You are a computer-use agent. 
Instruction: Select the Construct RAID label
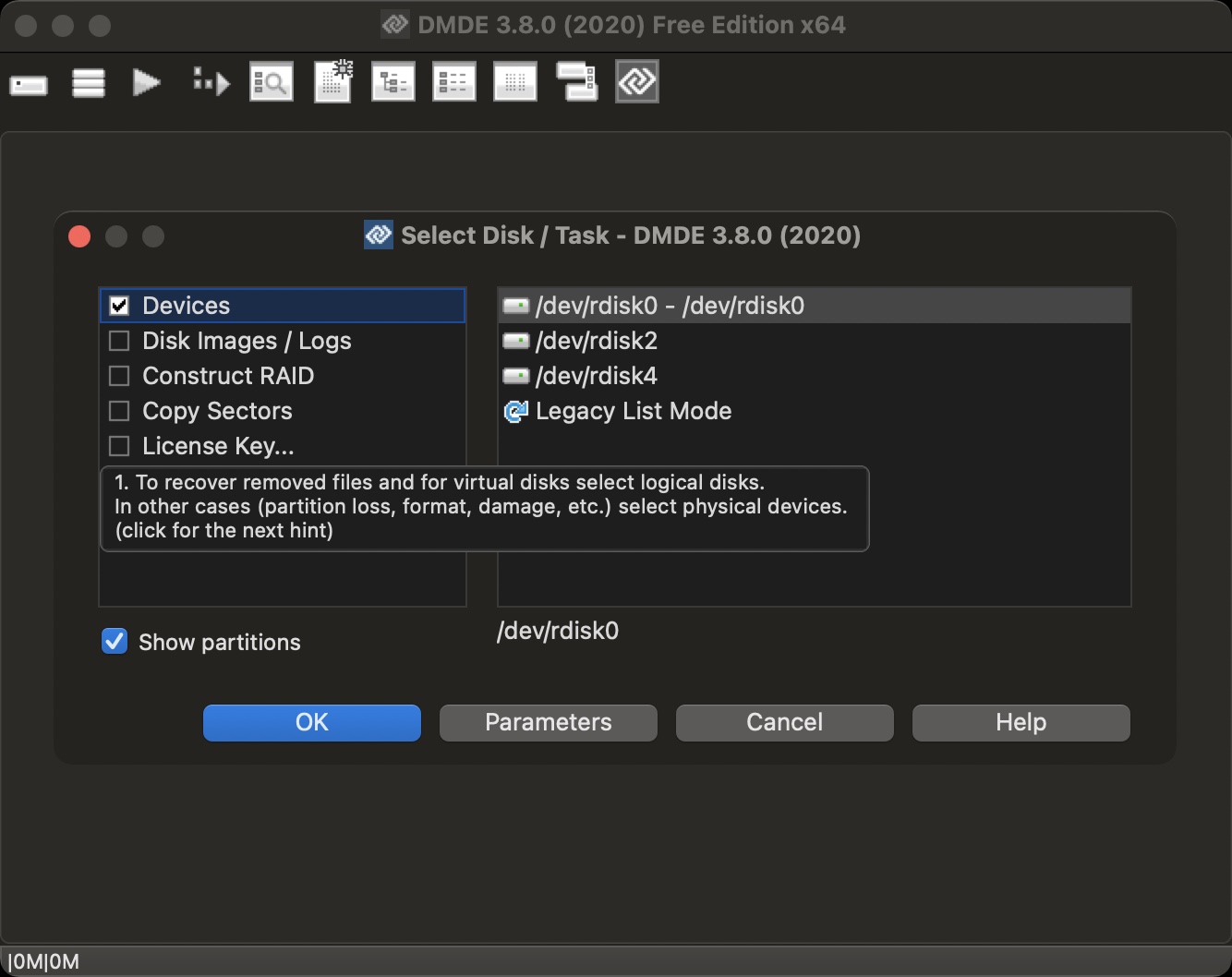point(228,376)
